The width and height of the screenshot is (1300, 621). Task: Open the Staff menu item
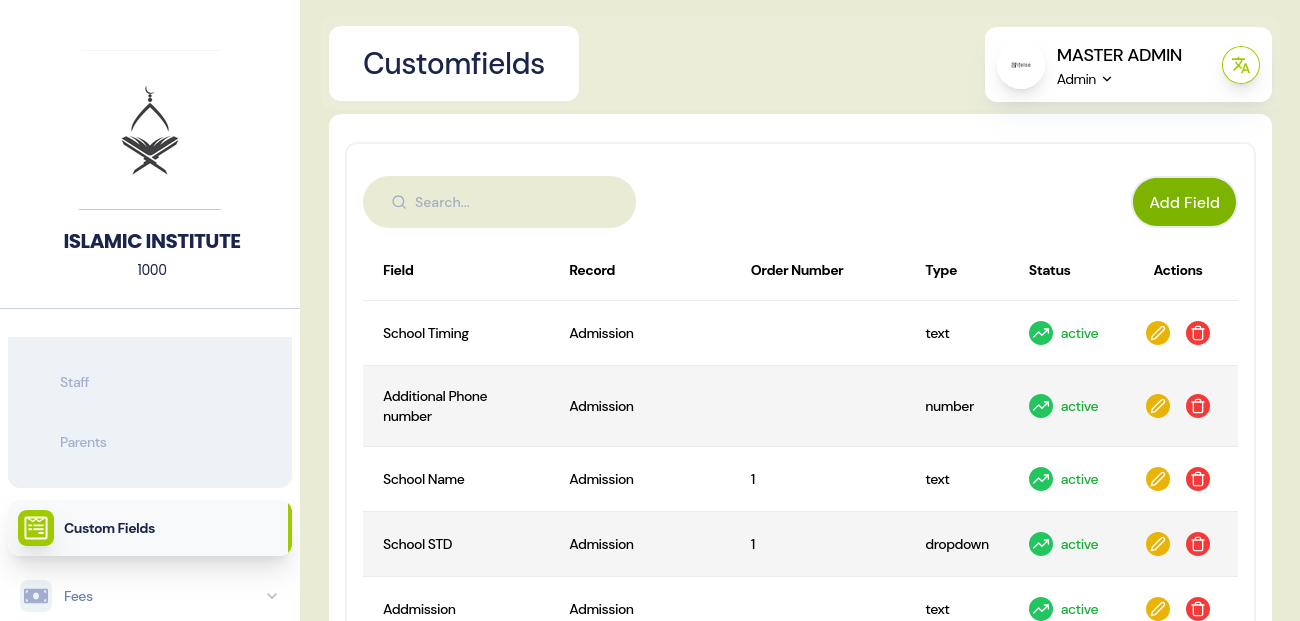tap(75, 382)
